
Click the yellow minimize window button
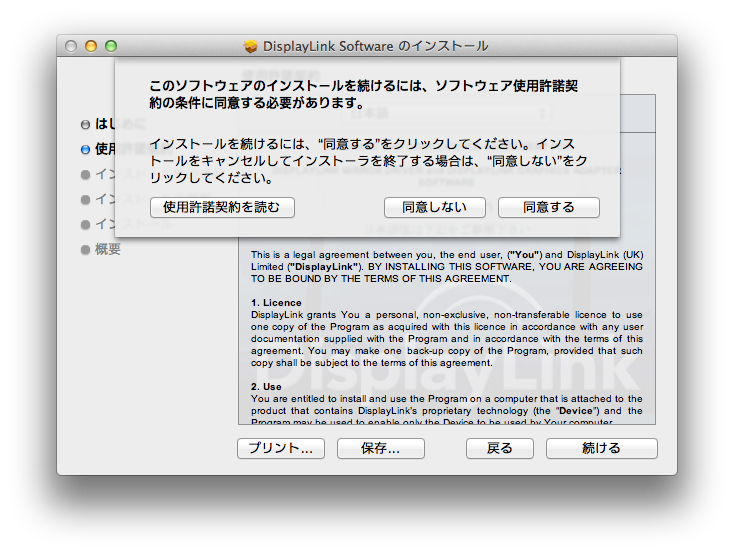pyautogui.click(x=91, y=46)
